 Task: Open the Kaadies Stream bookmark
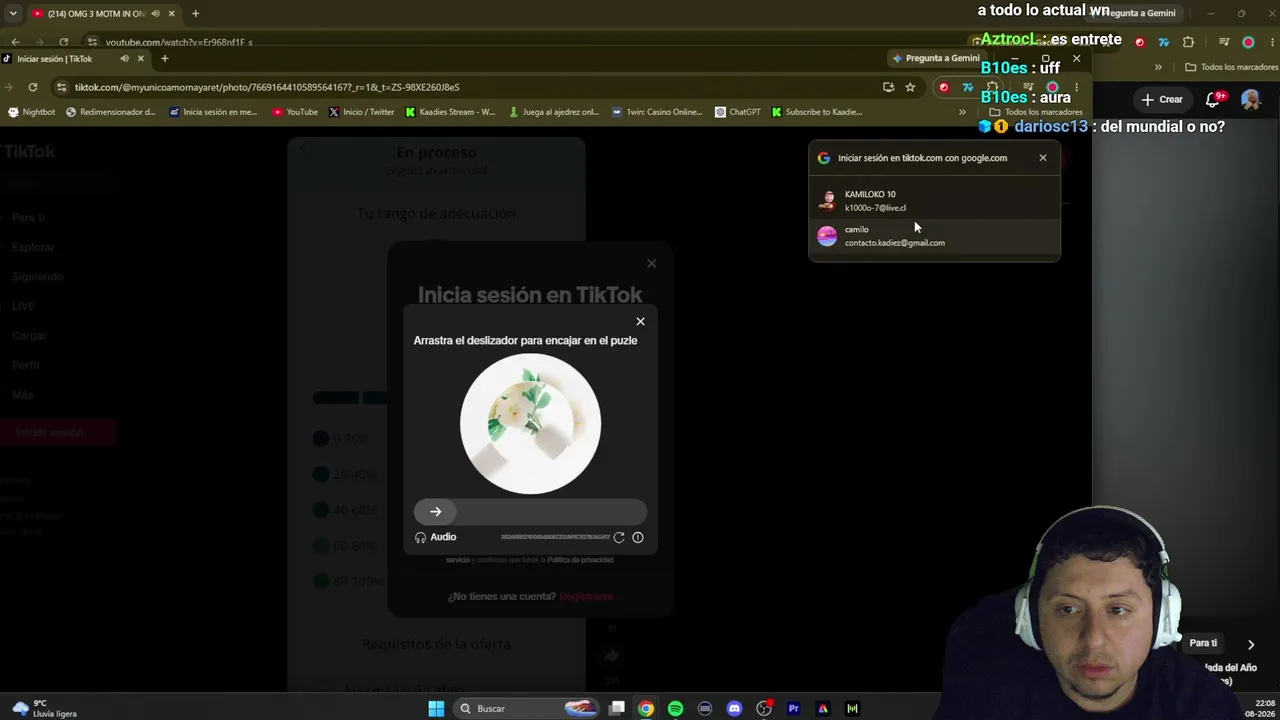point(450,112)
